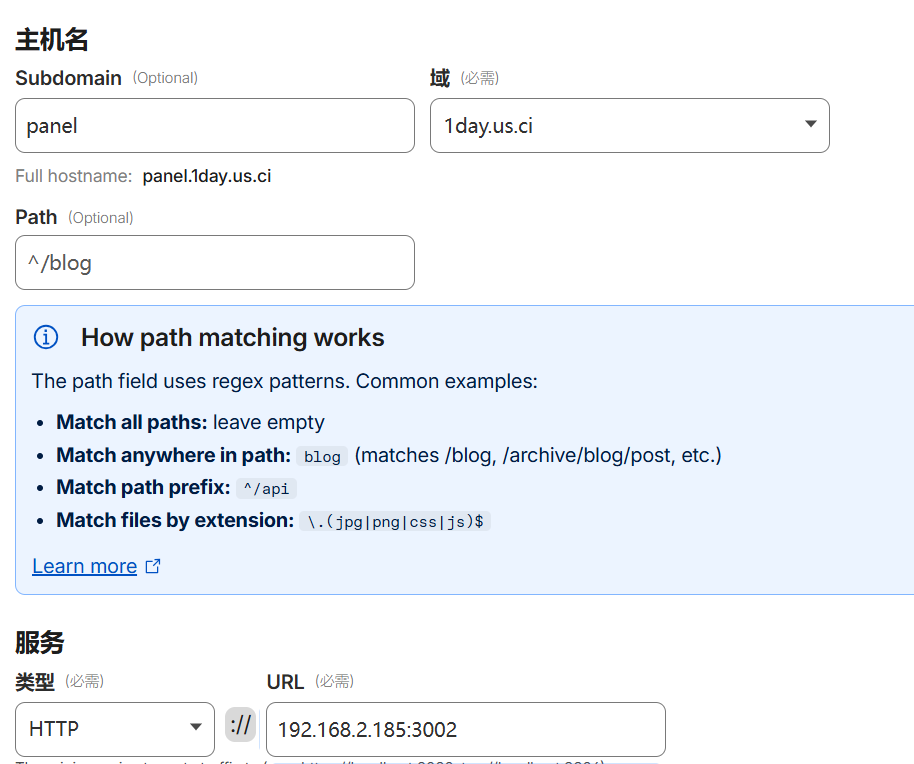Click the :// protocol separator badge
Screen dimensions: 914x764
pos(241,725)
